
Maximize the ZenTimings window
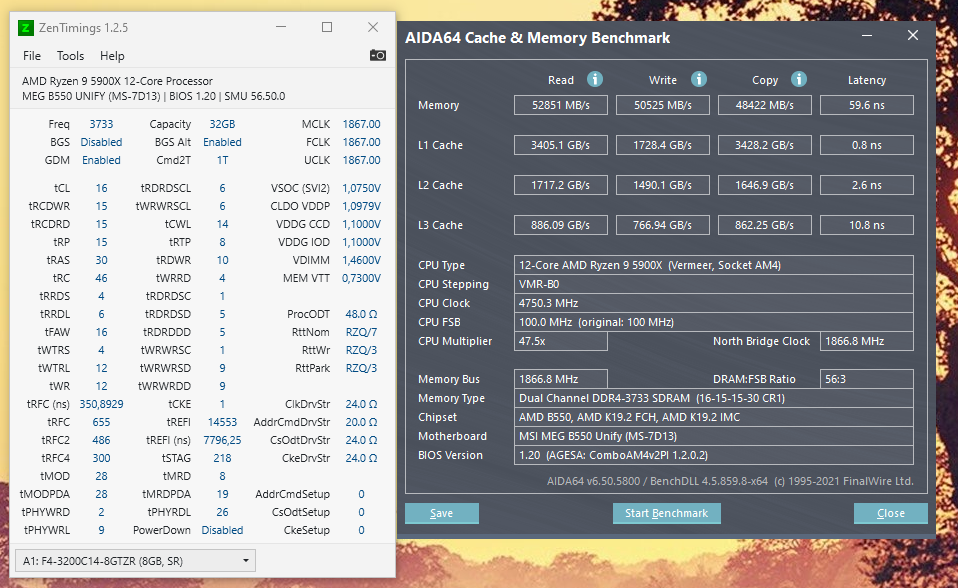(x=327, y=28)
